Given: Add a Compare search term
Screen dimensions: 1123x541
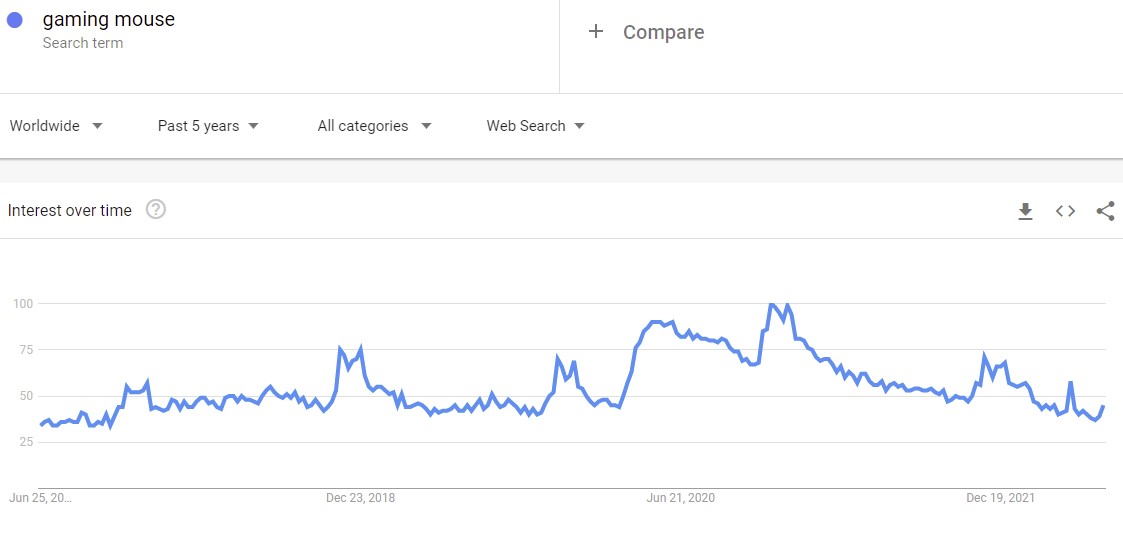Looking at the screenshot, I should (x=663, y=32).
